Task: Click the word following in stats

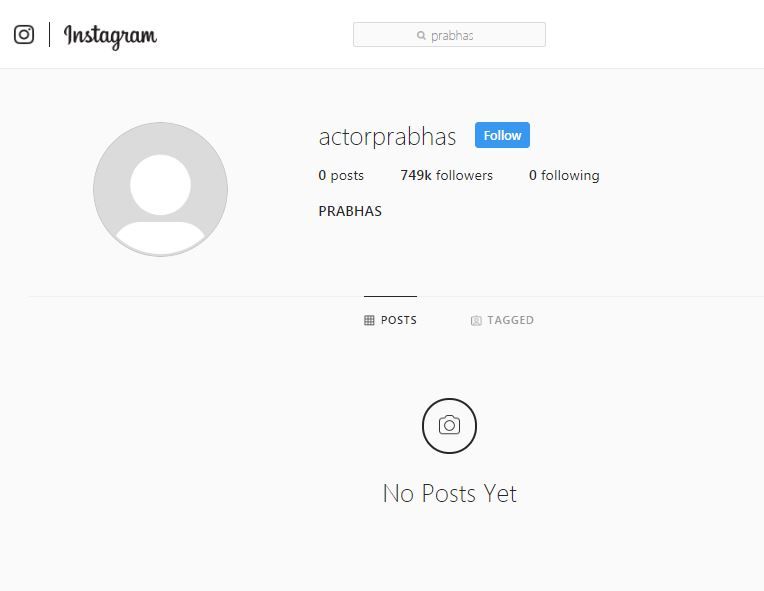Action: point(571,175)
